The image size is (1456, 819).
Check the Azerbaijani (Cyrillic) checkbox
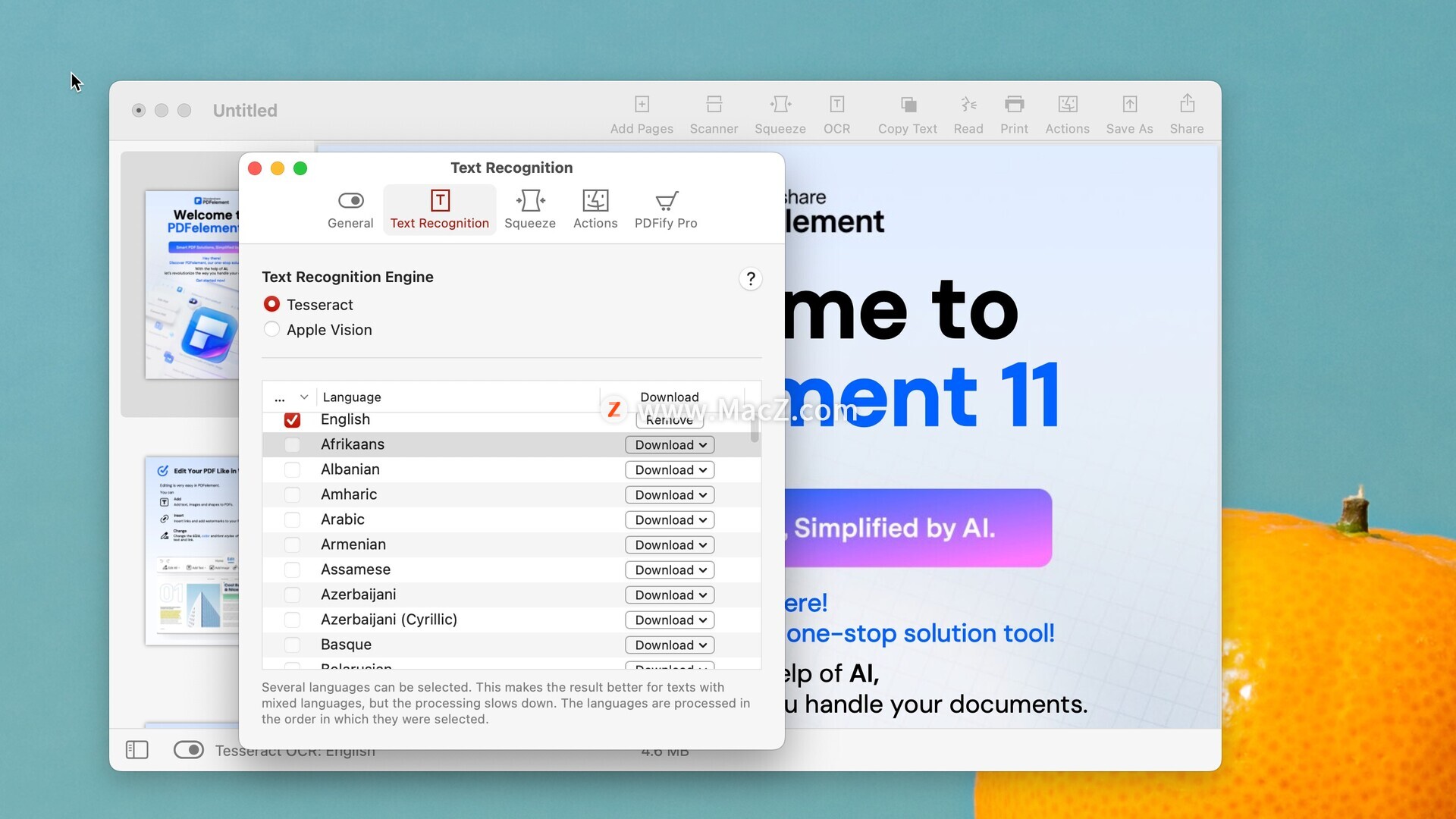pyautogui.click(x=292, y=620)
